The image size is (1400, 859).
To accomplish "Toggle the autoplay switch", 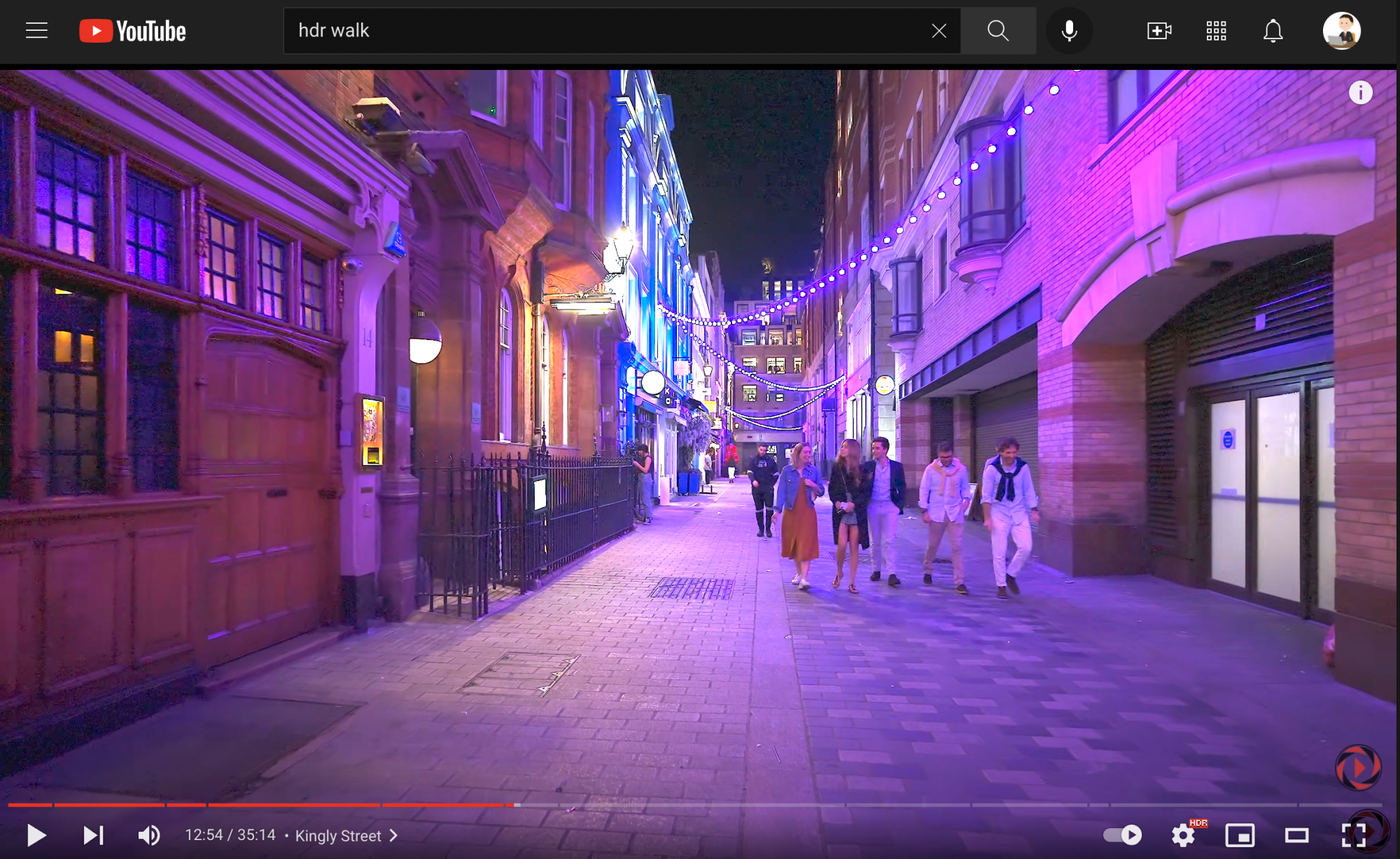I will pyautogui.click(x=1122, y=835).
